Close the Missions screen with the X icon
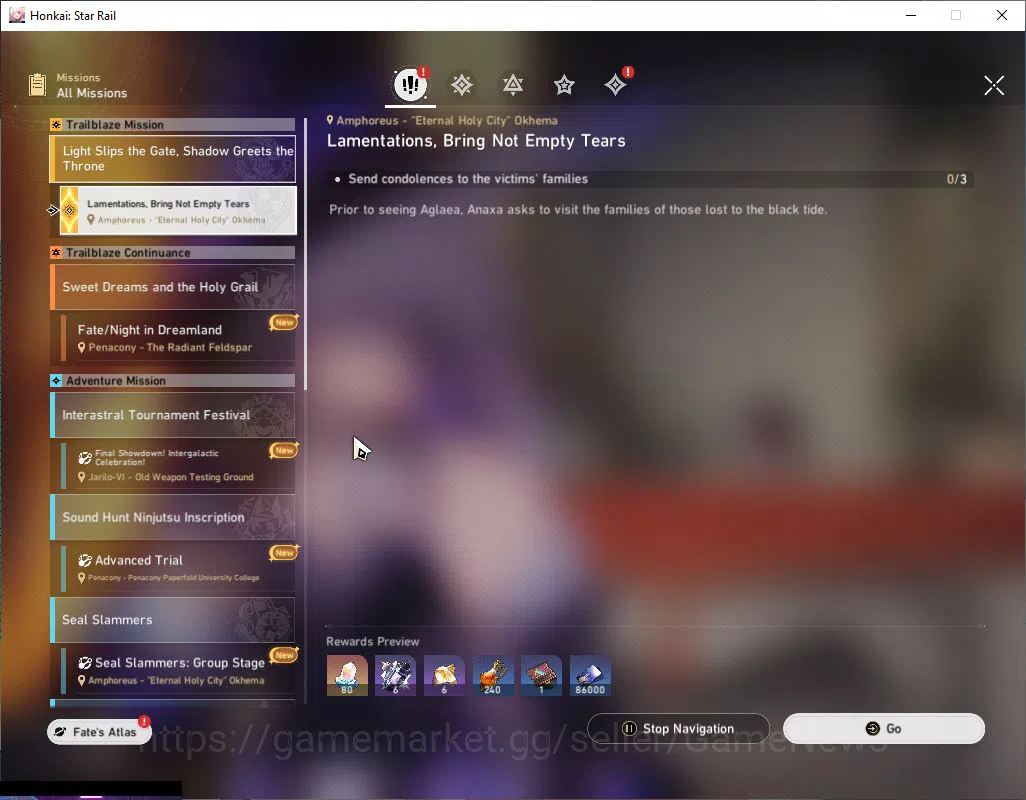The image size is (1026, 800). point(994,85)
